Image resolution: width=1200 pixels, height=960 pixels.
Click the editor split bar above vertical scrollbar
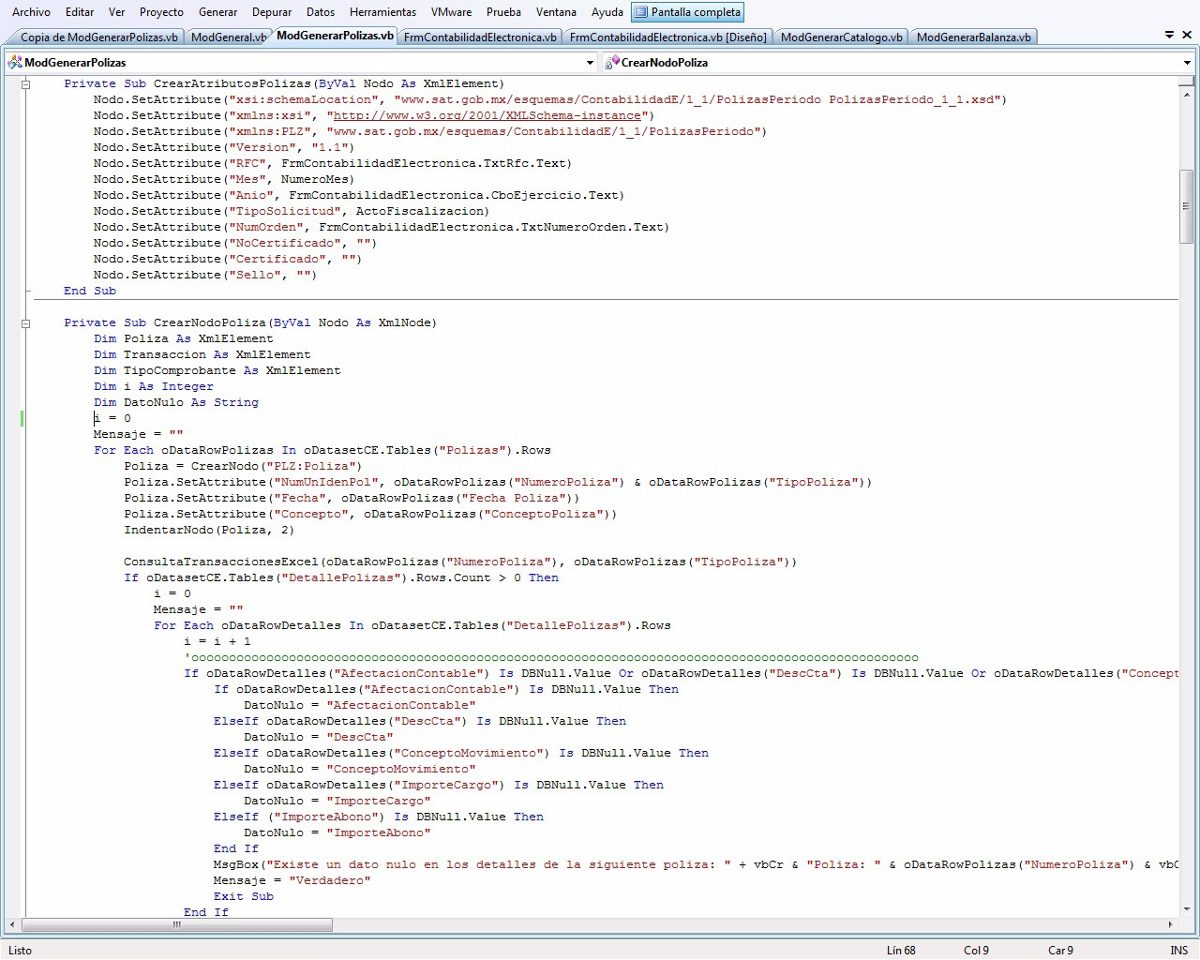[1187, 79]
